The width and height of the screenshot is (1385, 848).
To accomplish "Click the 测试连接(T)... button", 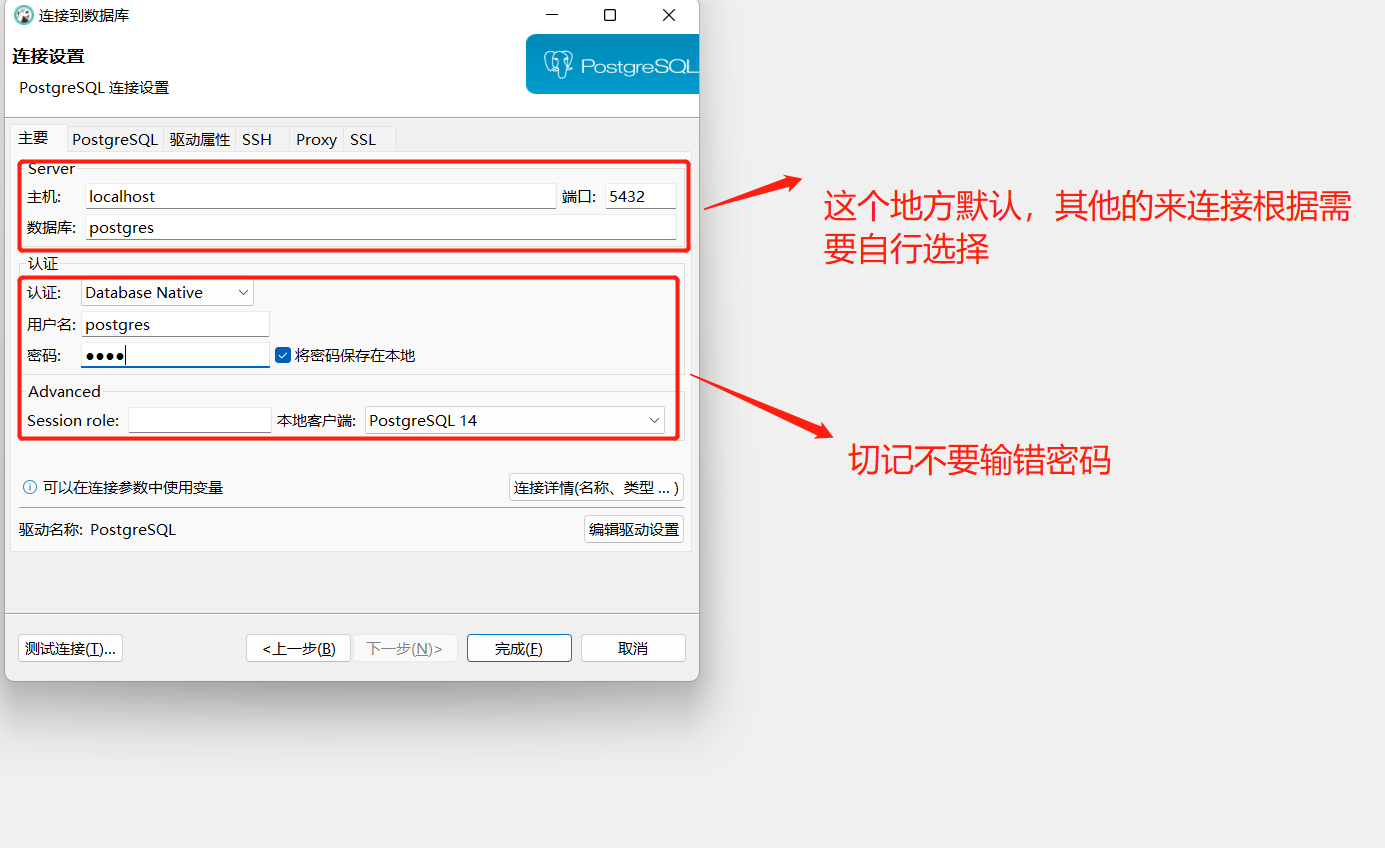I will click(70, 648).
